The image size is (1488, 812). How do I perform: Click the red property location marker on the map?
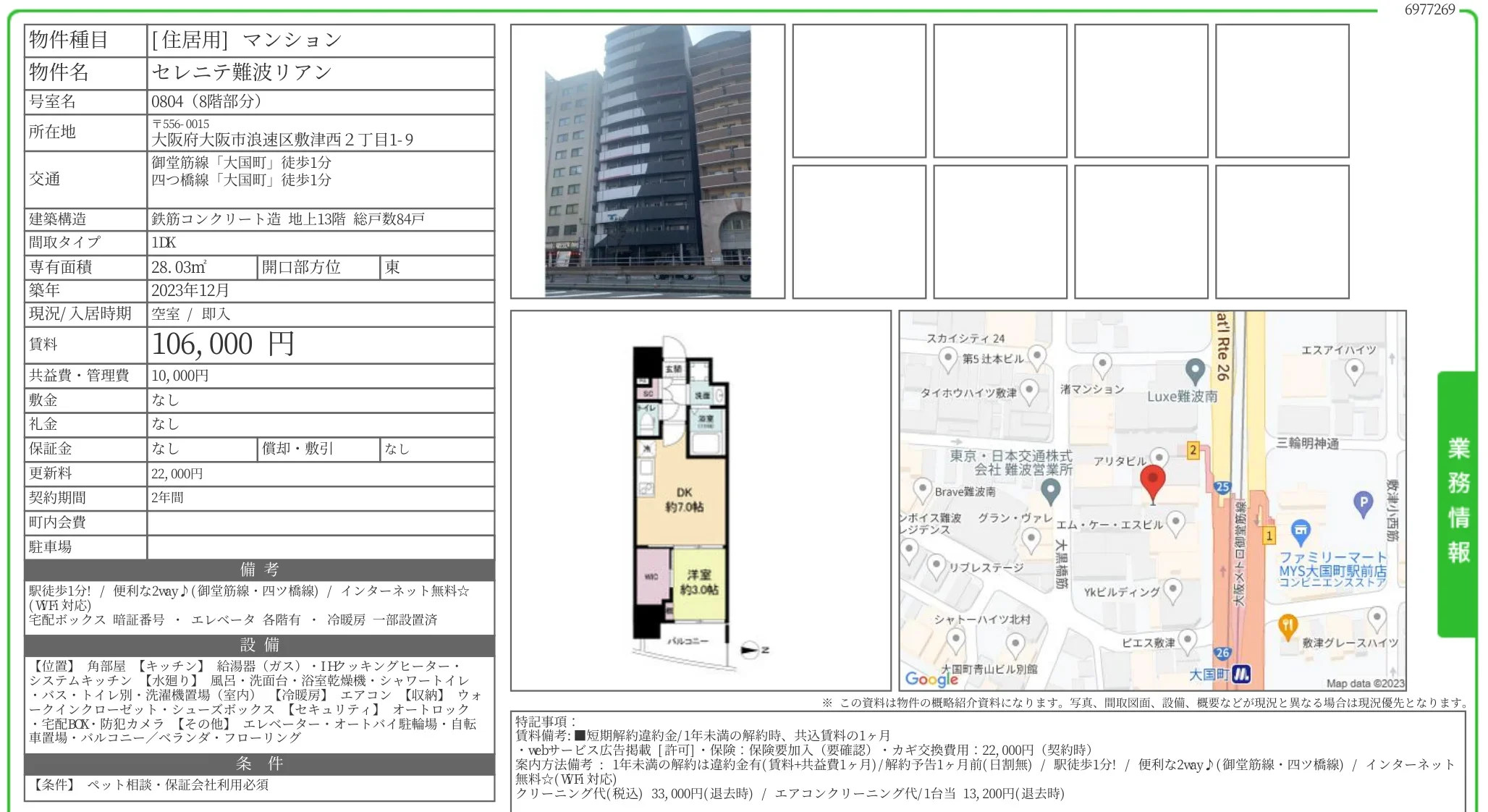point(1154,478)
